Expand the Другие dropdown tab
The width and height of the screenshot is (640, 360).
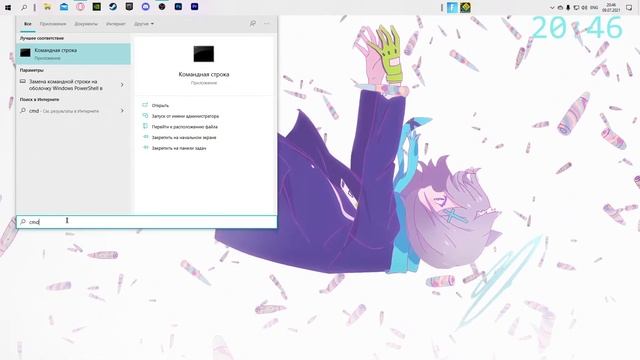coord(144,24)
